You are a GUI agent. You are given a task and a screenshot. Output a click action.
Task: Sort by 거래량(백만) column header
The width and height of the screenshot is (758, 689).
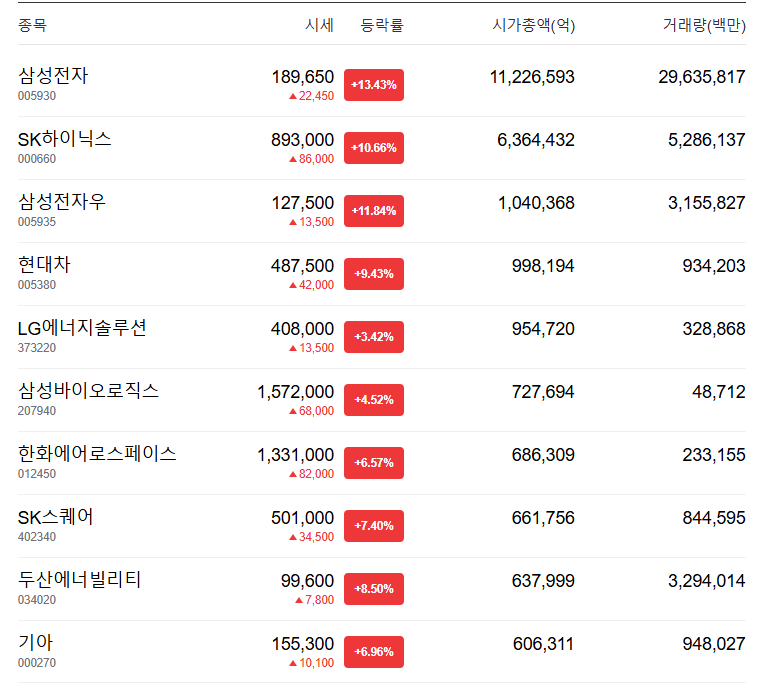click(704, 25)
